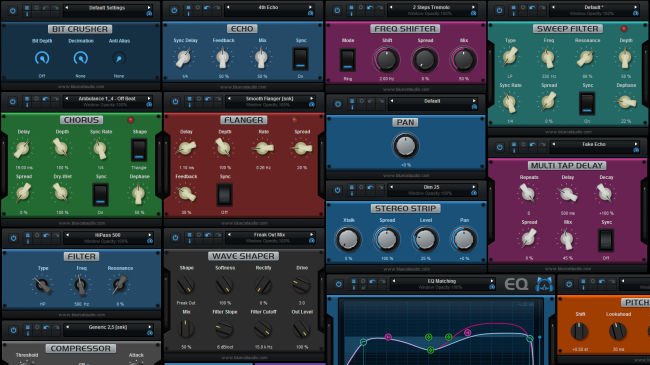Toggle the Sweep Filter Sync switch
This screenshot has width=650, height=365.
coord(587,103)
